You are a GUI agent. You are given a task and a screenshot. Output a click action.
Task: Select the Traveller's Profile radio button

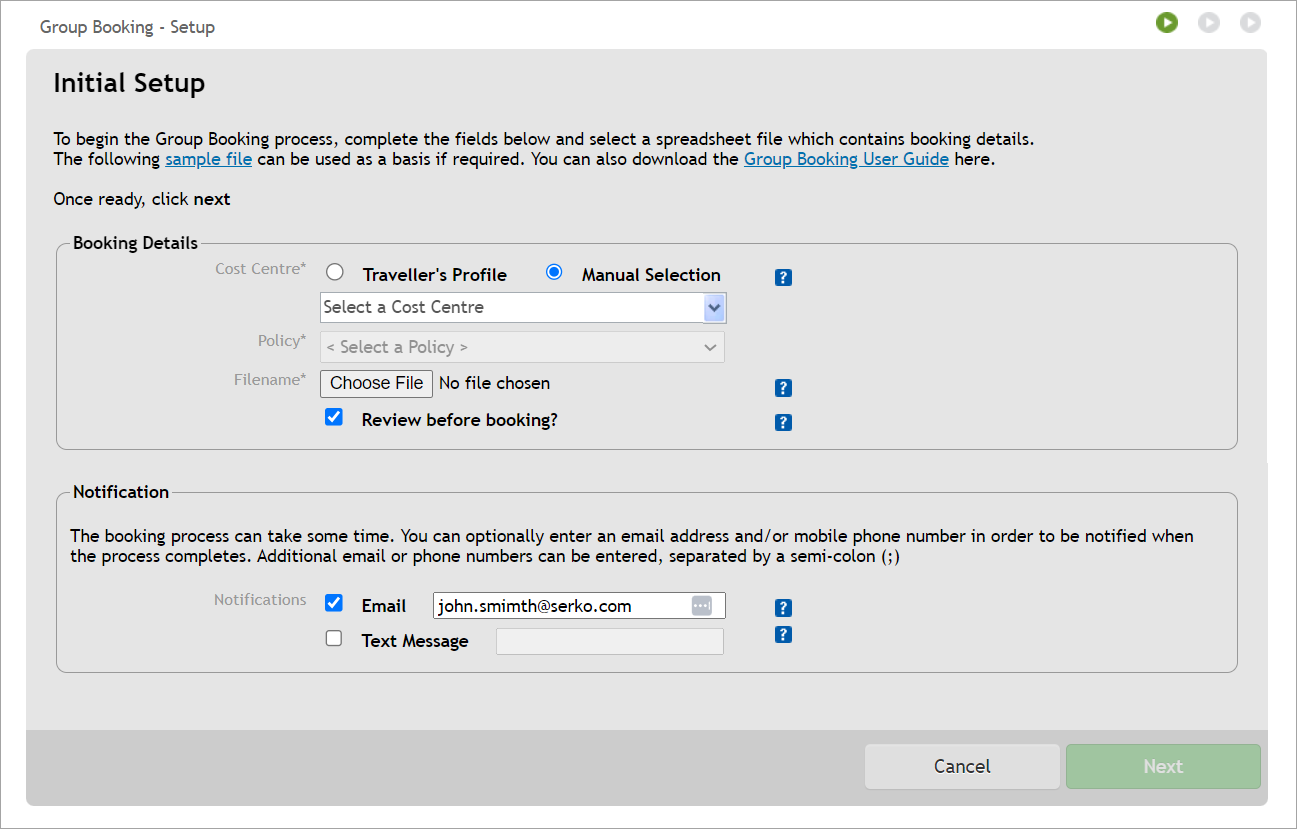tap(334, 271)
